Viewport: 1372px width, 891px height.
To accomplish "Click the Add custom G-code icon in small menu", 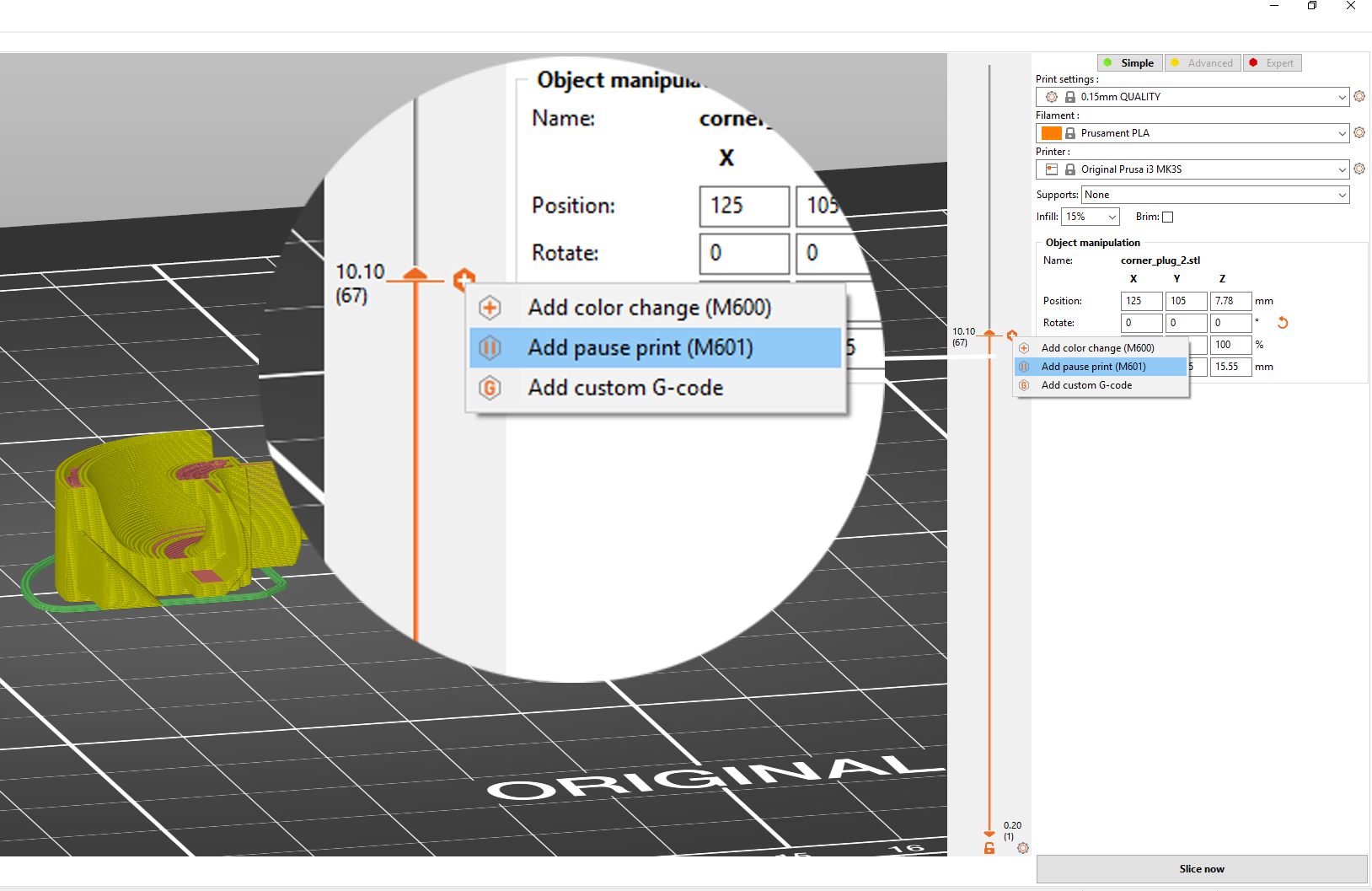I will point(1024,385).
